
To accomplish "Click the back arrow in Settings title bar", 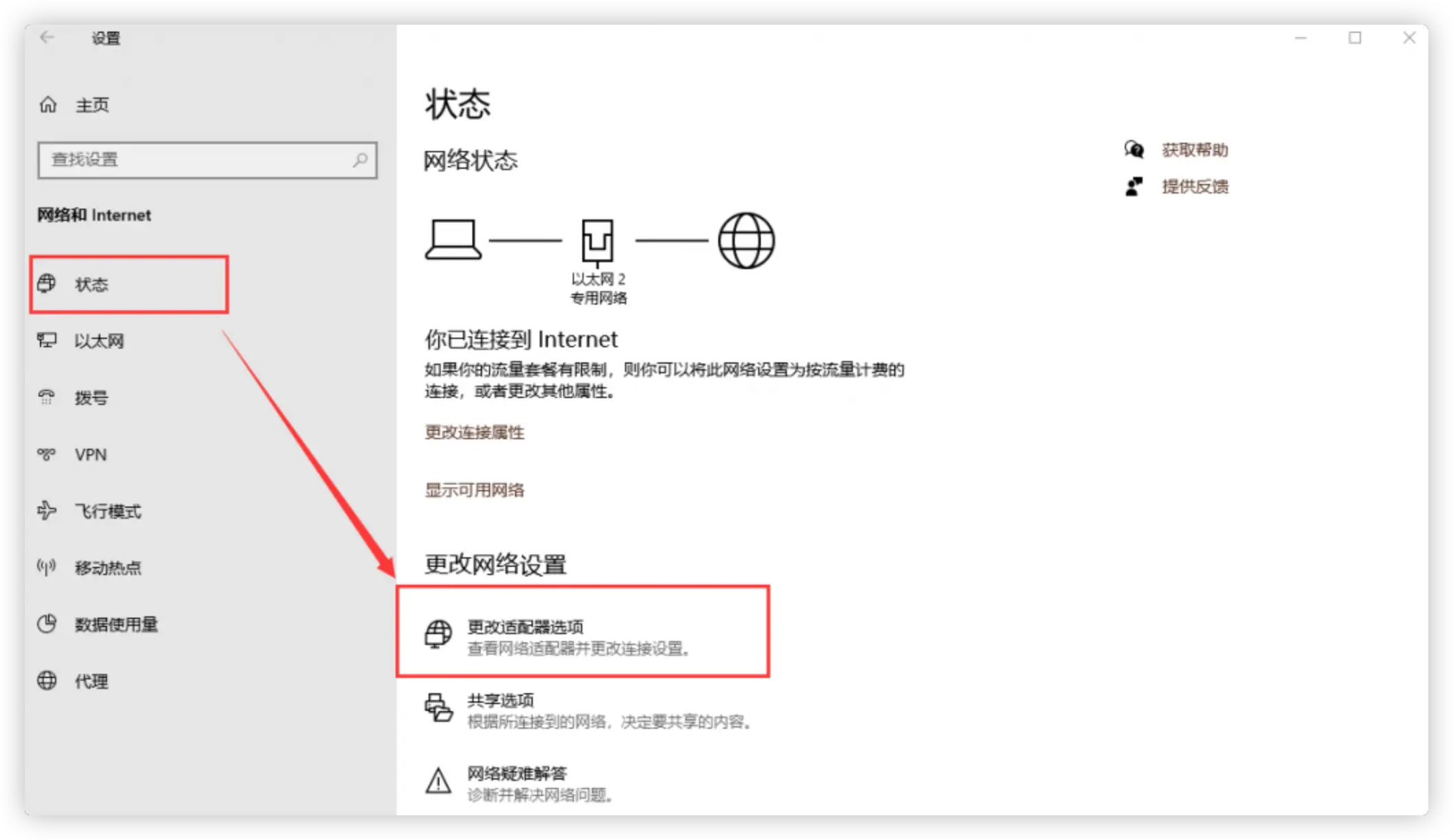I will pyautogui.click(x=47, y=37).
